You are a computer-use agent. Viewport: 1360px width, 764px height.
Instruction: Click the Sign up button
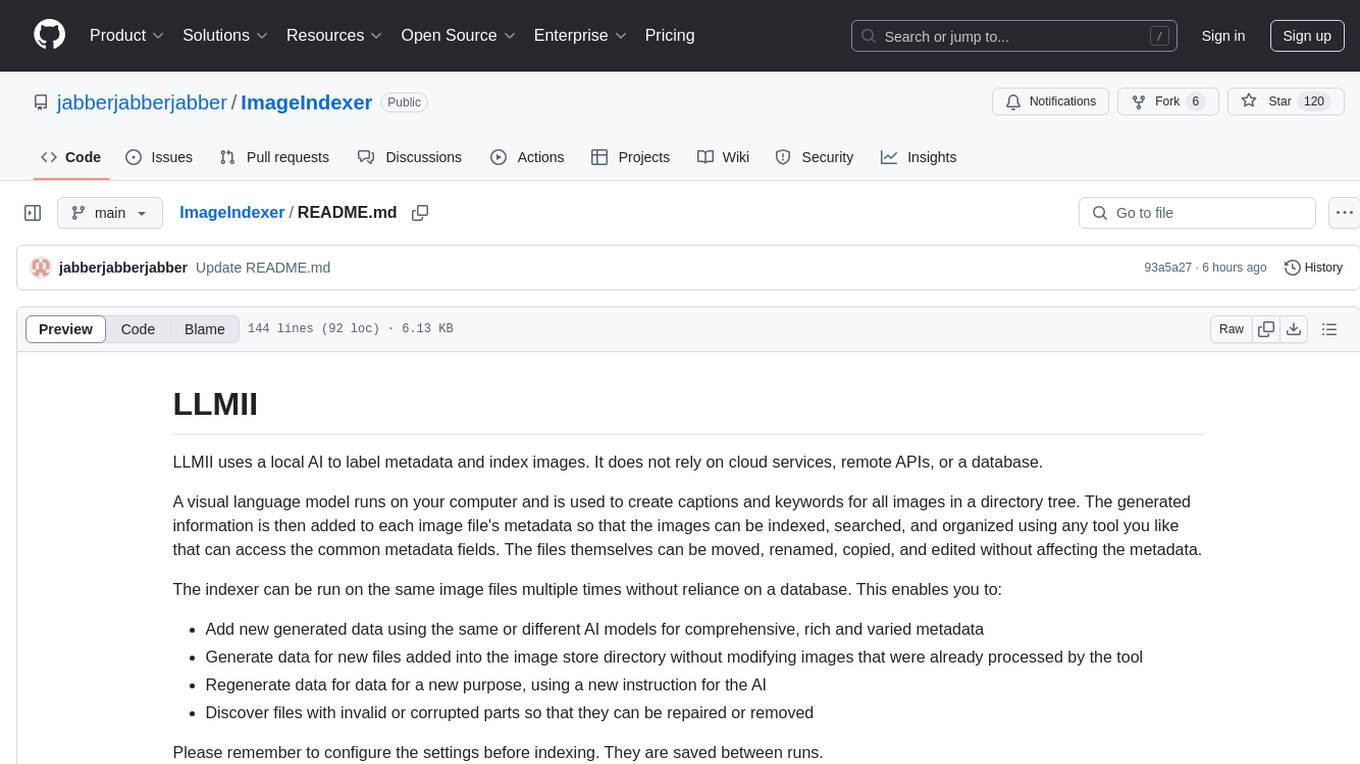(x=1307, y=36)
